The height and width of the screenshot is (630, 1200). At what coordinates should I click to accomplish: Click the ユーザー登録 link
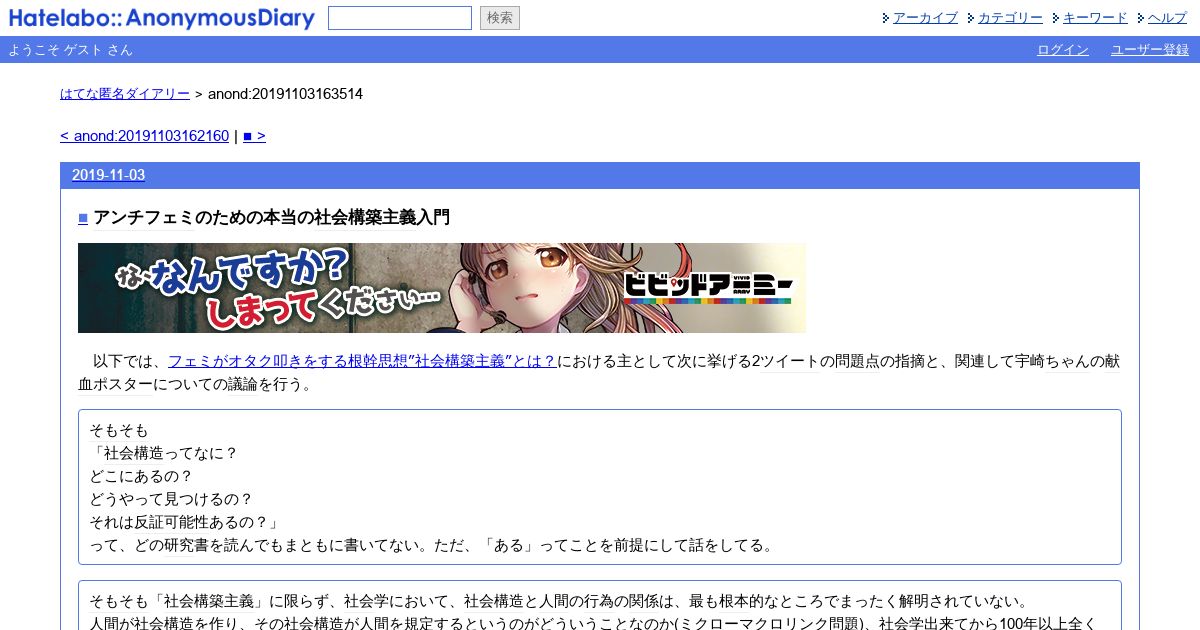pos(1150,50)
